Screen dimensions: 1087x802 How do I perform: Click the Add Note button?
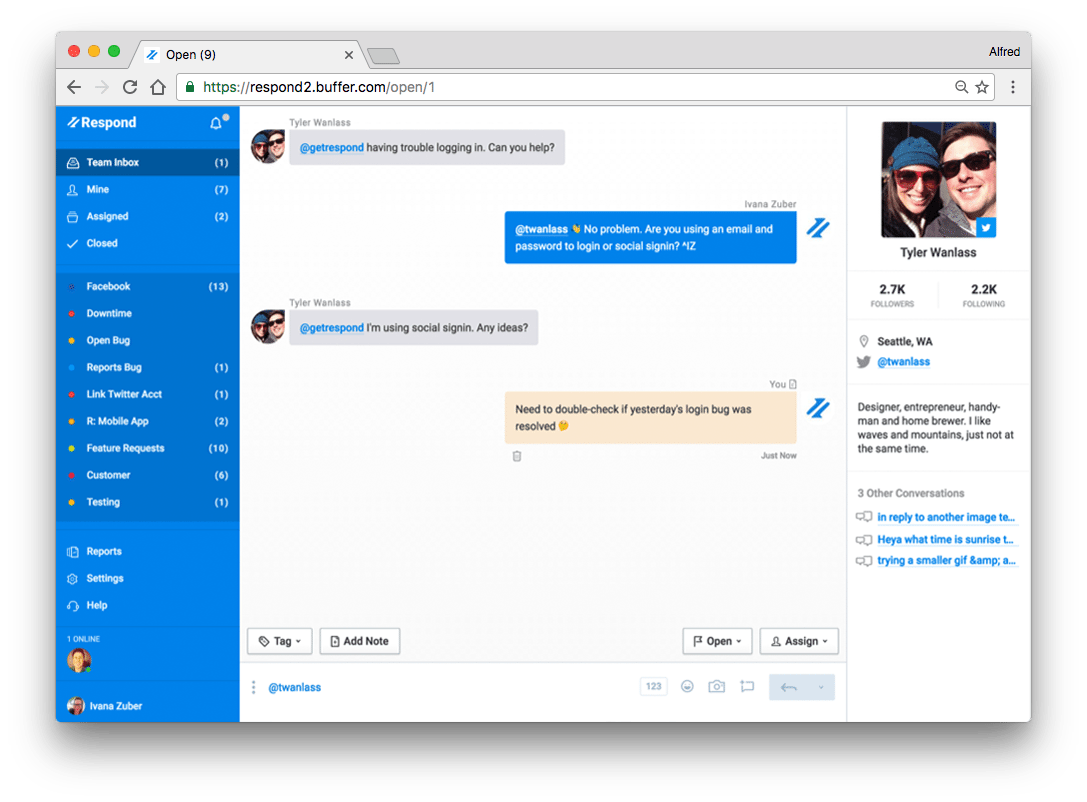pos(359,641)
